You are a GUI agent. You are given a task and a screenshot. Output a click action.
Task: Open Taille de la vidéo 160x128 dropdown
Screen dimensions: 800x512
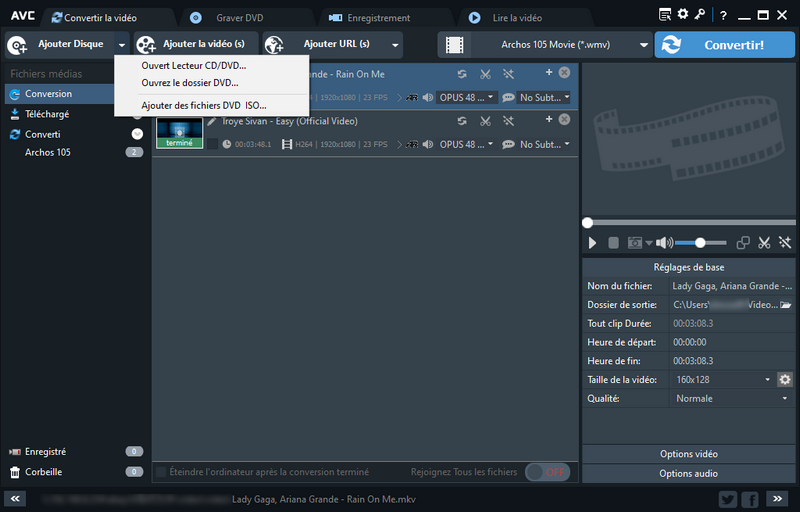tap(722, 379)
